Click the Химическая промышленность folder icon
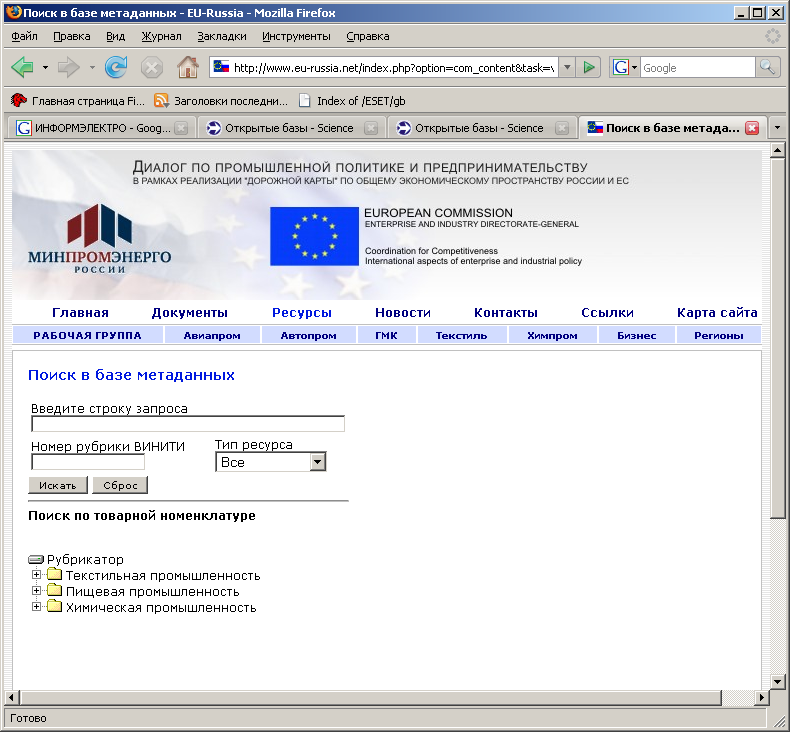This screenshot has width=790, height=732. click(x=54, y=607)
